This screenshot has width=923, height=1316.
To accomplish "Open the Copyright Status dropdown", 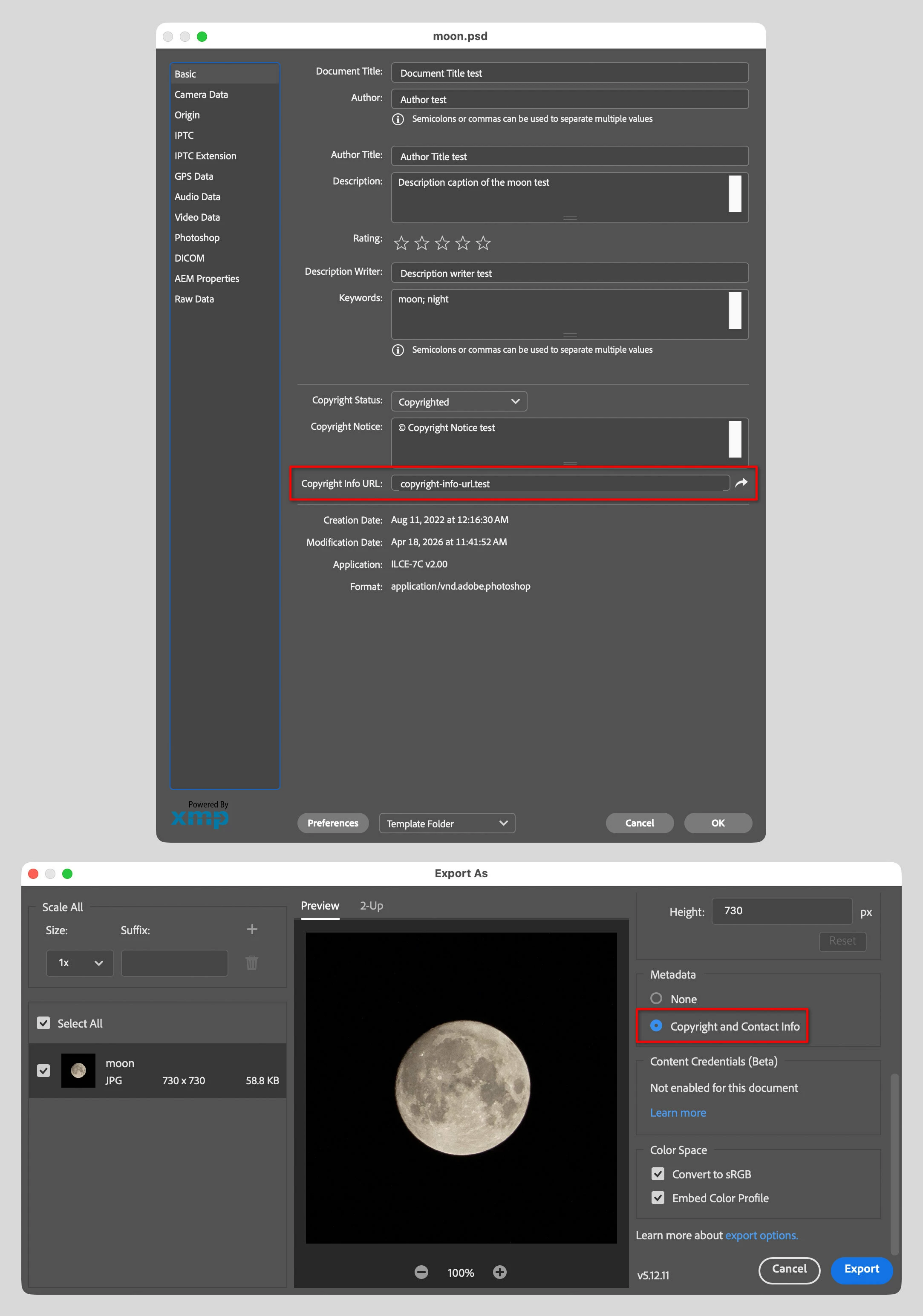I will pyautogui.click(x=459, y=401).
